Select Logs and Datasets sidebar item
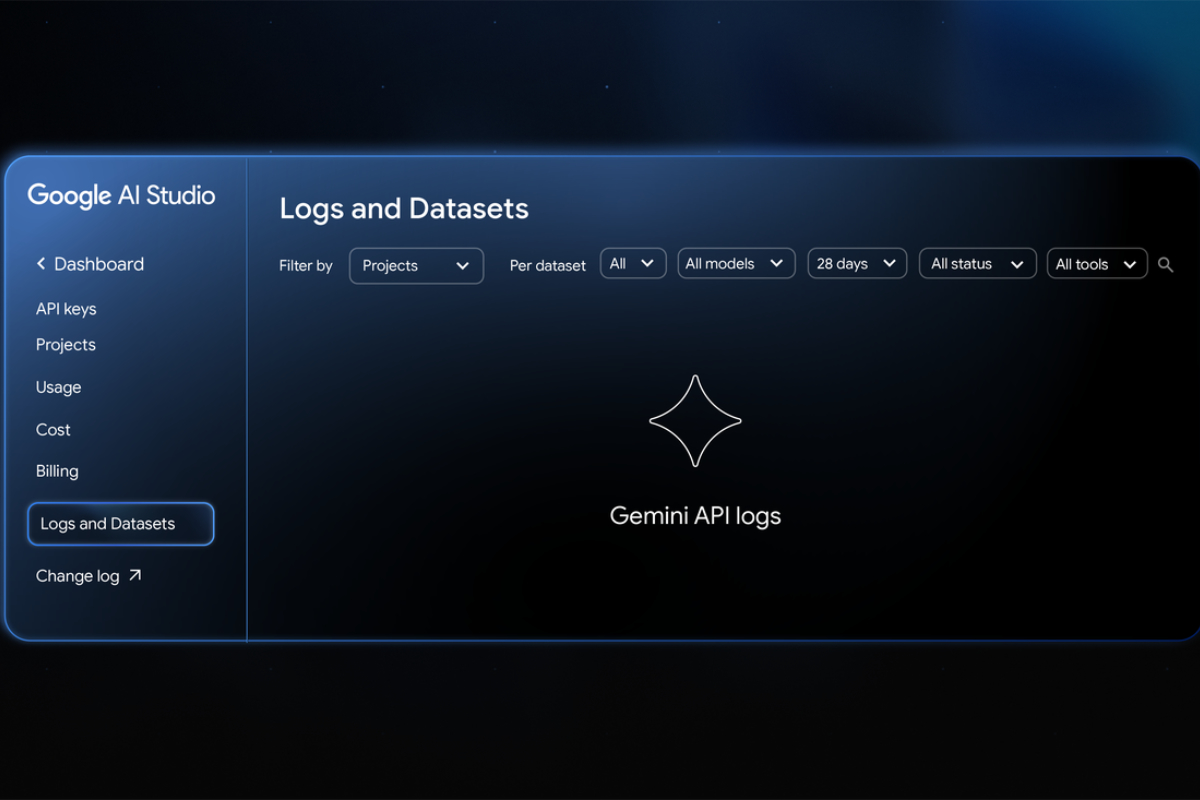Viewport: 1200px width, 800px height. pyautogui.click(x=121, y=524)
